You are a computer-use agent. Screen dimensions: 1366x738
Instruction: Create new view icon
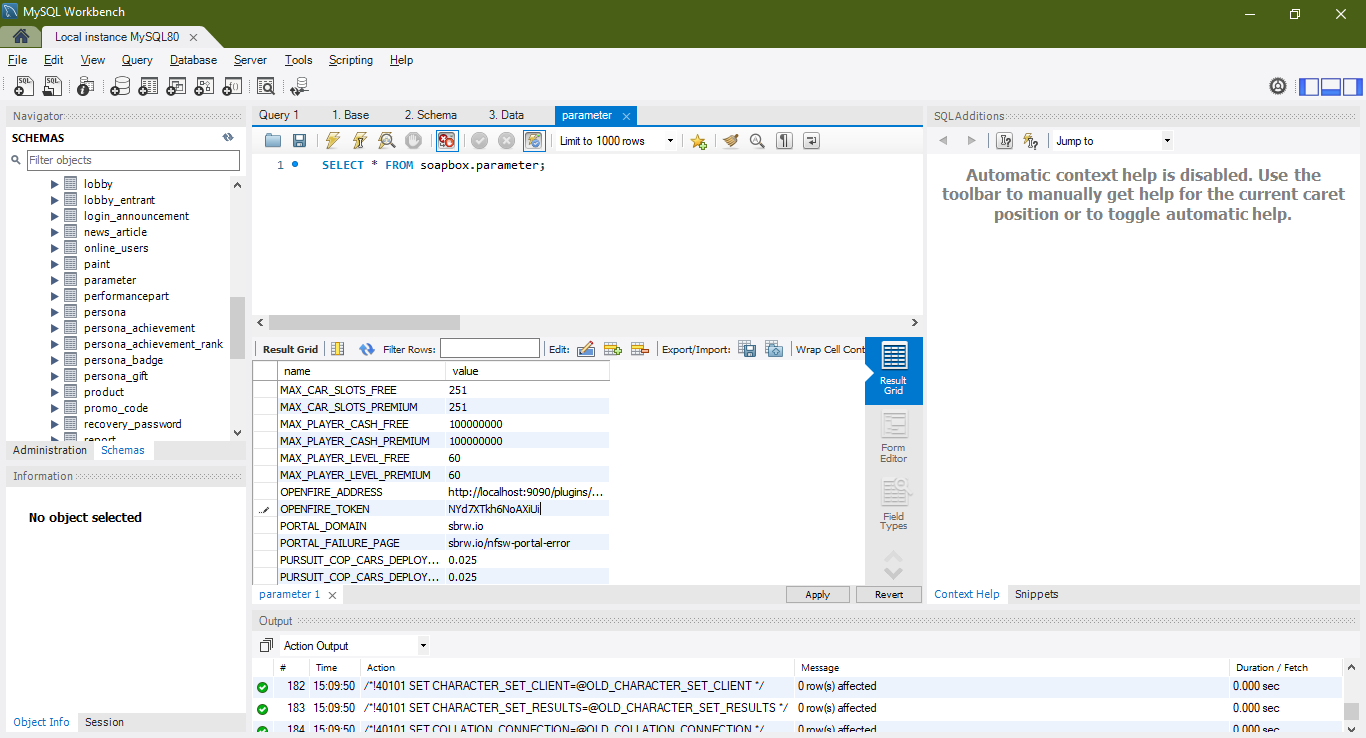pyautogui.click(x=176, y=87)
